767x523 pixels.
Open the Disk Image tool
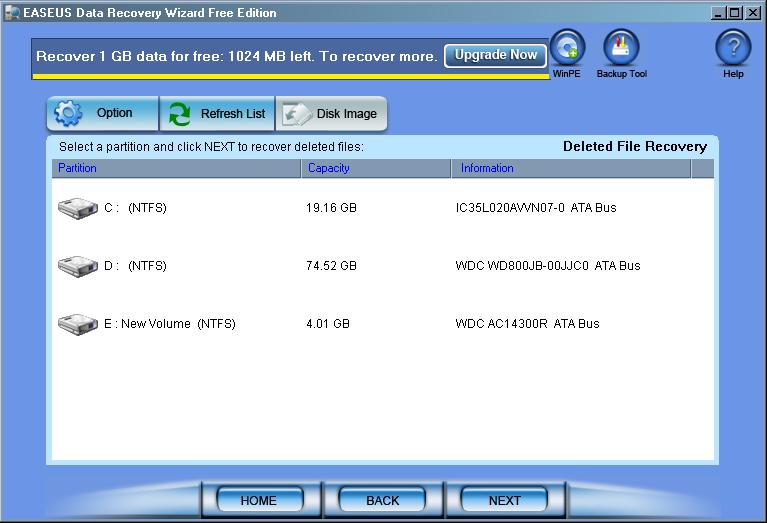(331, 114)
